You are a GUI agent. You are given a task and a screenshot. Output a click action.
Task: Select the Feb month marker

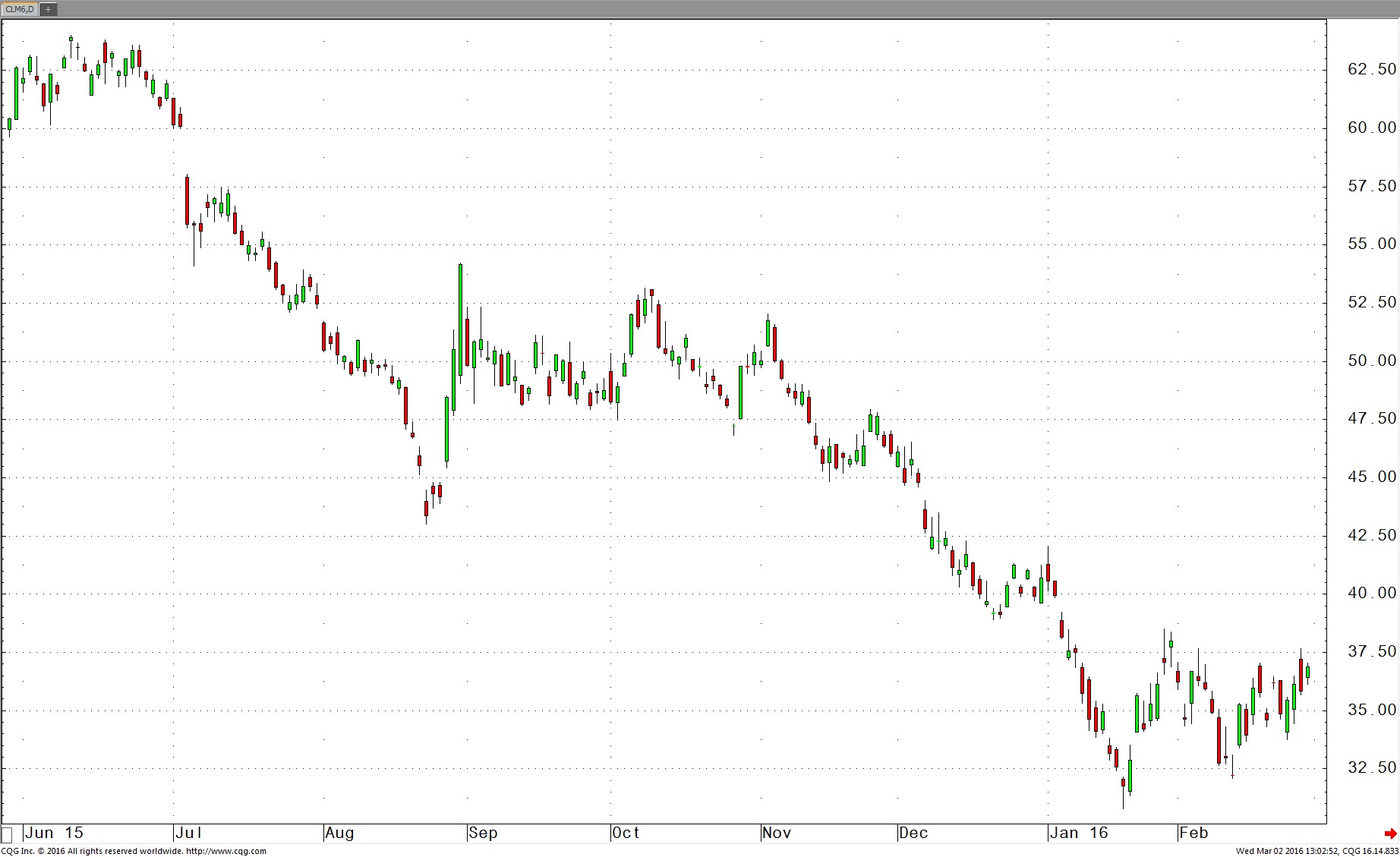pyautogui.click(x=1193, y=833)
